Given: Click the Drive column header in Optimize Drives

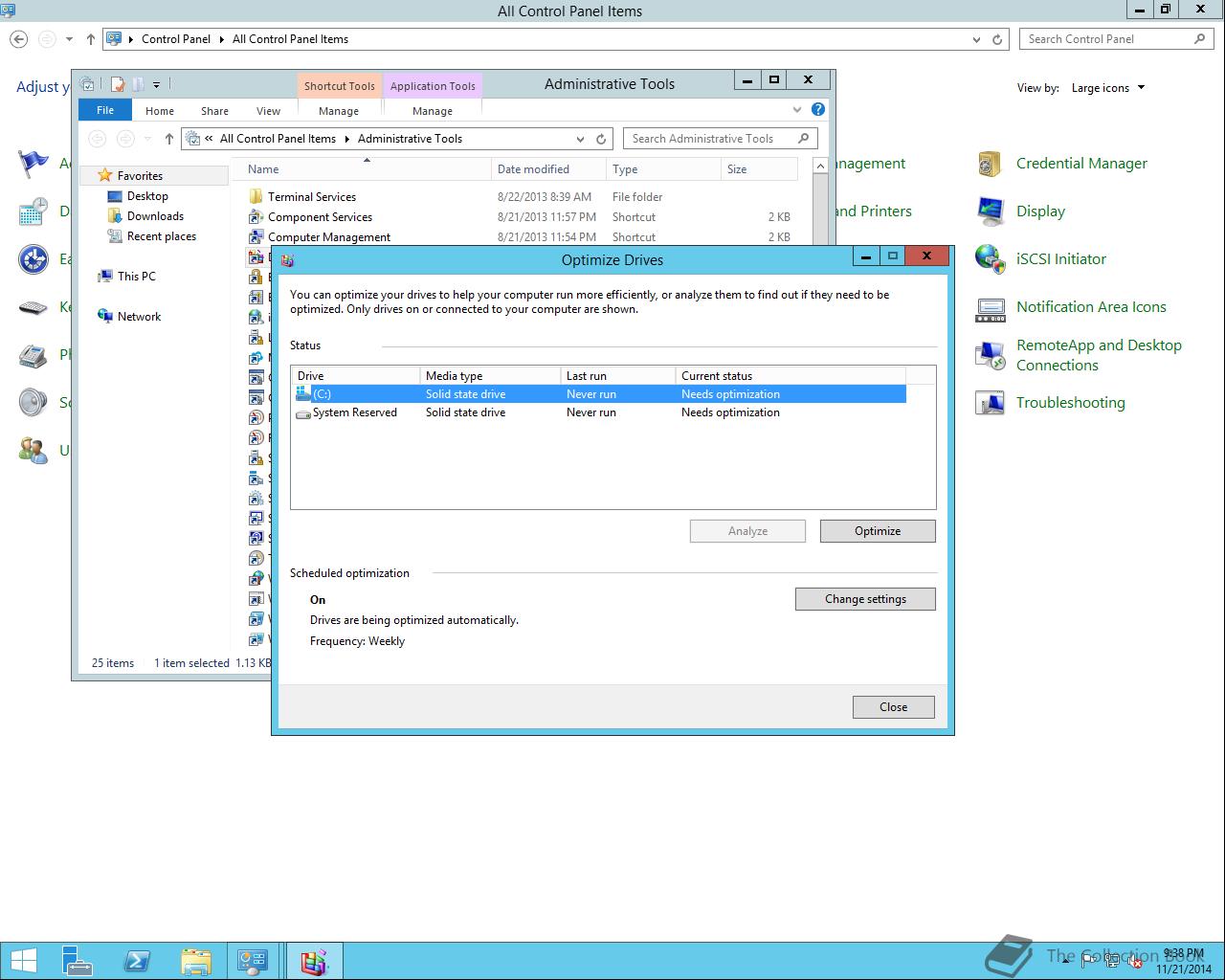Looking at the screenshot, I should point(355,376).
